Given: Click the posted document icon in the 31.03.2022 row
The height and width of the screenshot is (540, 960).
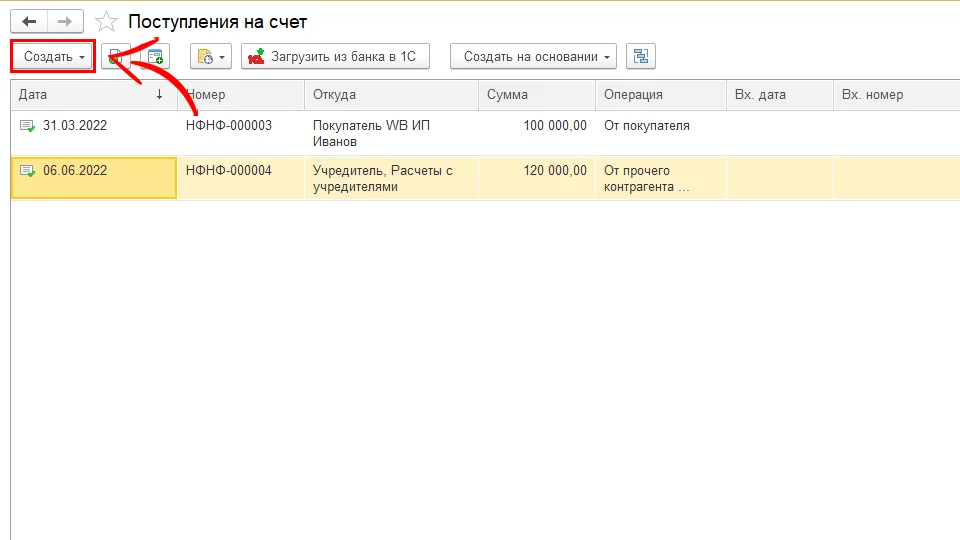Looking at the screenshot, I should pyautogui.click(x=27, y=126).
